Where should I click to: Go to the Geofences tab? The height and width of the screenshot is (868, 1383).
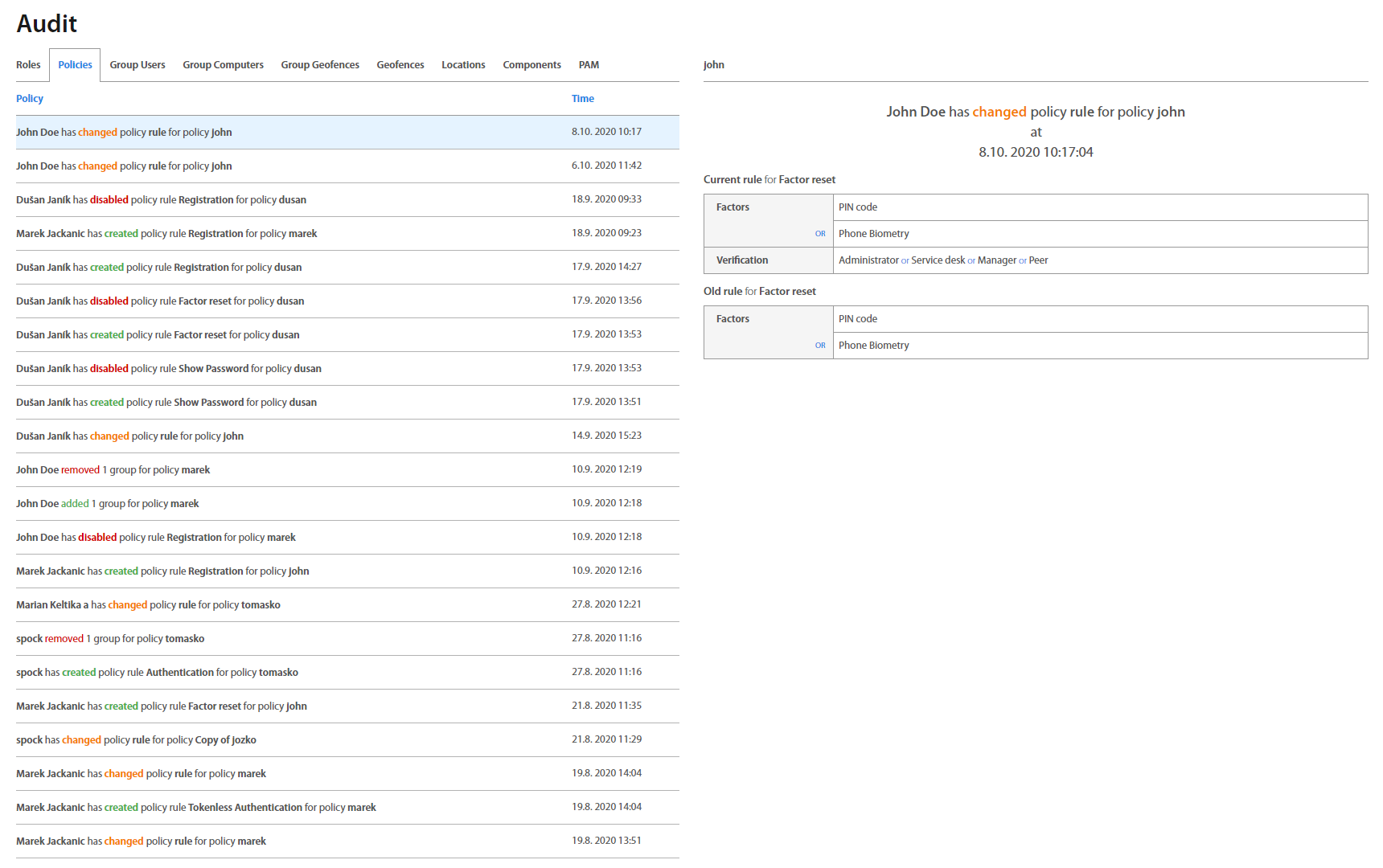pos(400,65)
